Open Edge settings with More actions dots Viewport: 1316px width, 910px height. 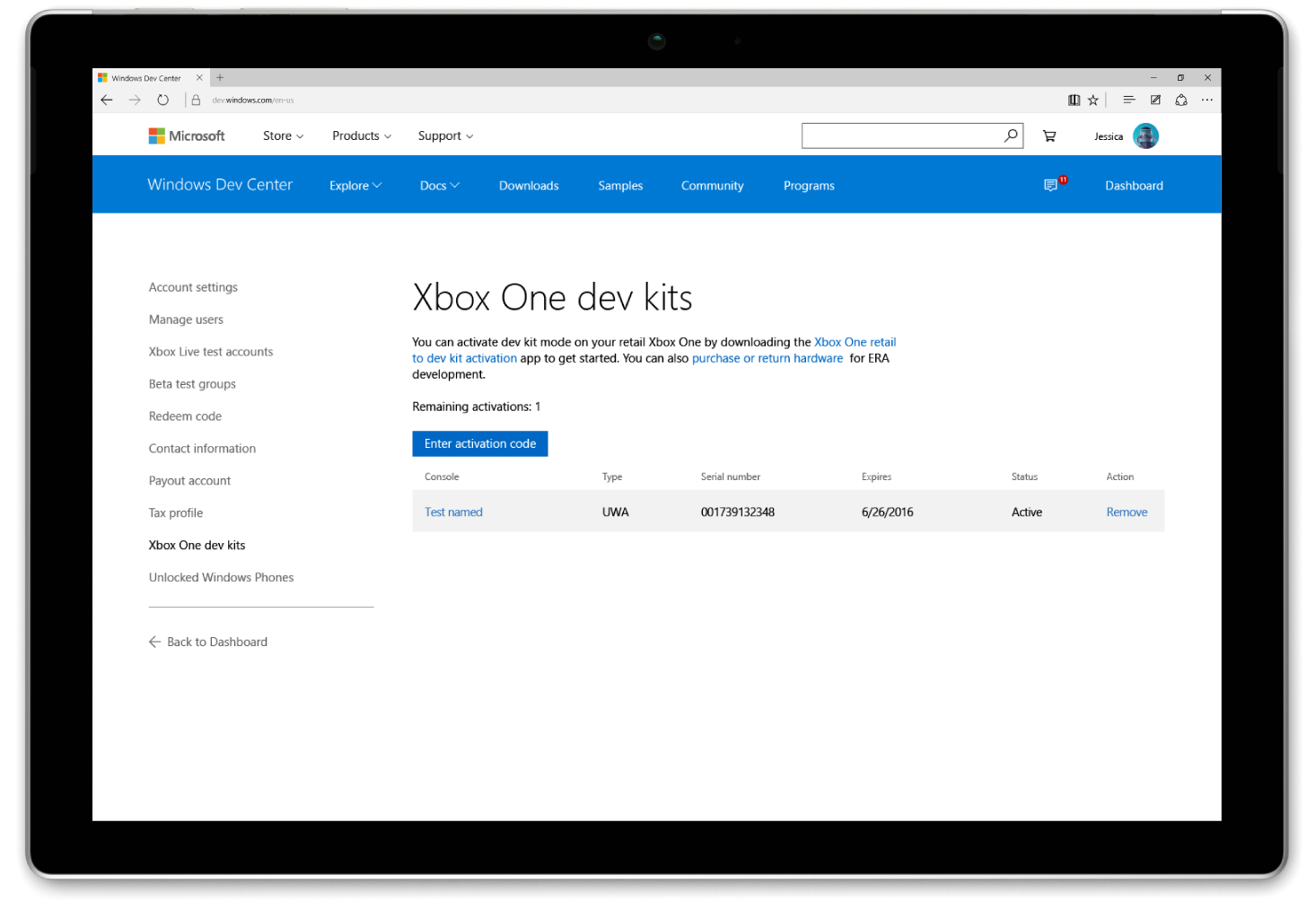[1206, 100]
